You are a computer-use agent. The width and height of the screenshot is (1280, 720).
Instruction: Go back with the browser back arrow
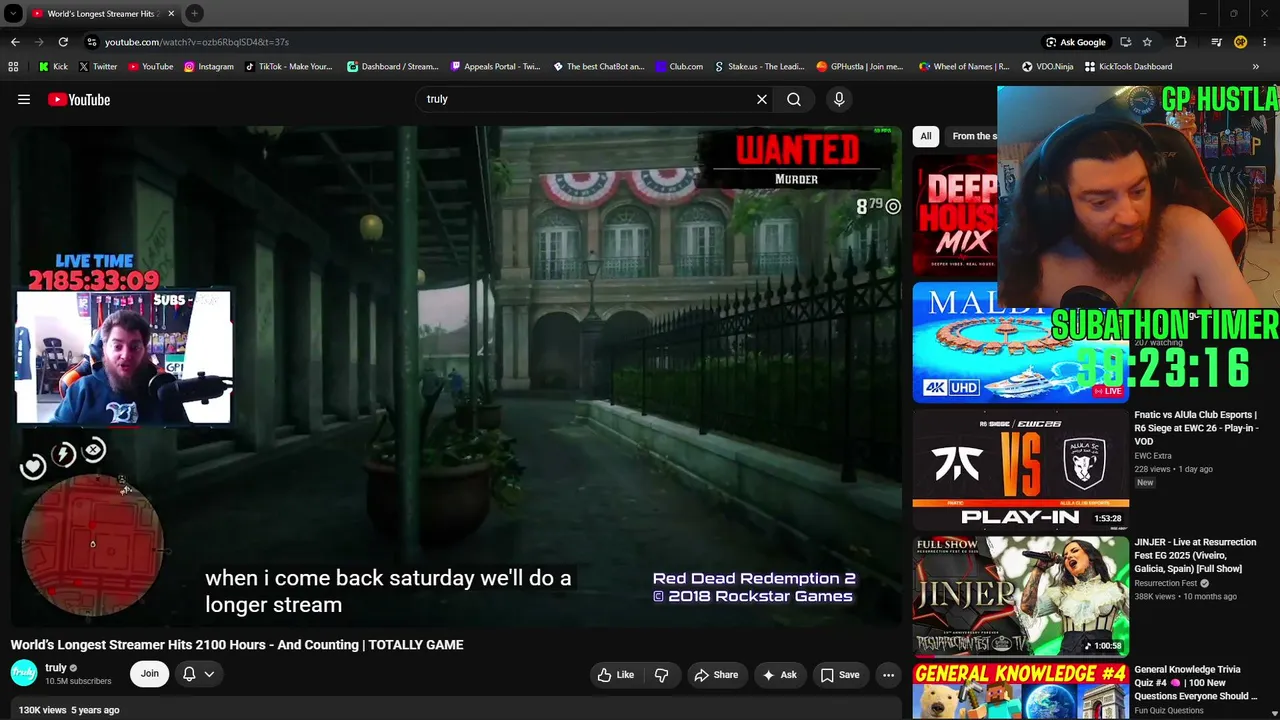(15, 42)
